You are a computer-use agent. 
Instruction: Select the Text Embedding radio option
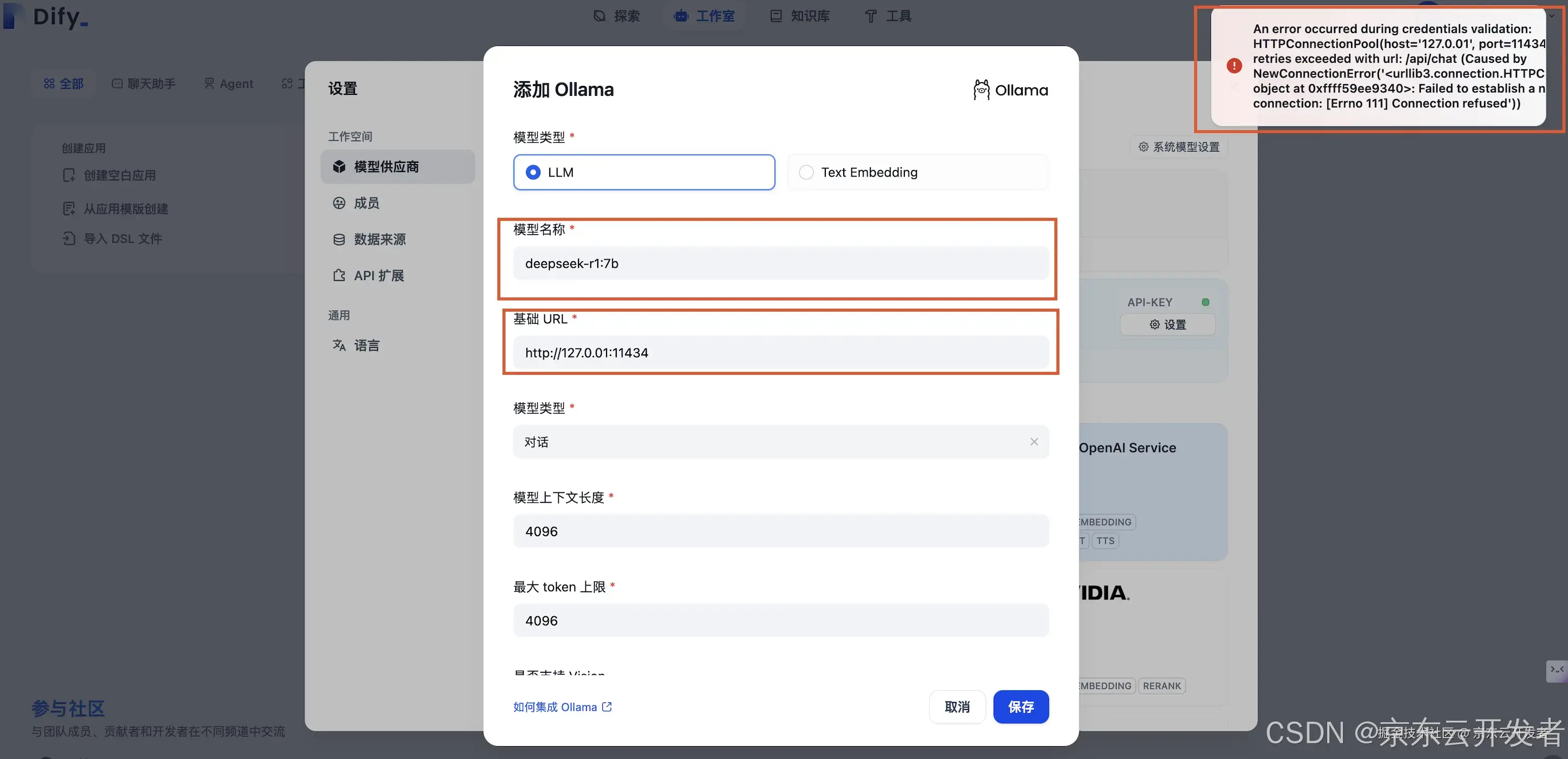[806, 172]
